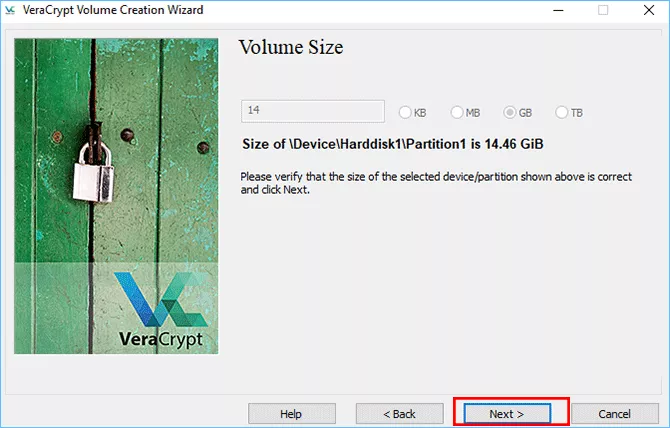
Task: Click the 'VeraCrypt Volume Creation Wizard' title text
Action: pyautogui.click(x=113, y=10)
